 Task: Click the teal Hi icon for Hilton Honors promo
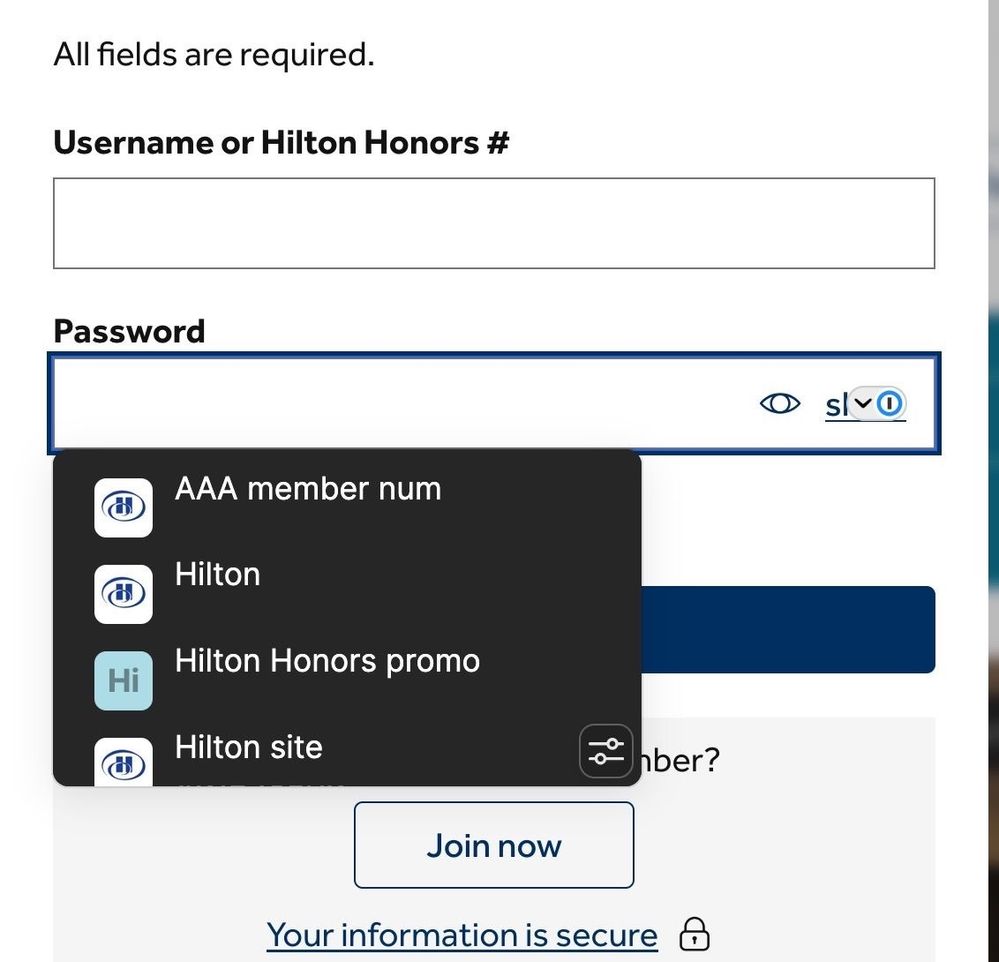tap(123, 681)
